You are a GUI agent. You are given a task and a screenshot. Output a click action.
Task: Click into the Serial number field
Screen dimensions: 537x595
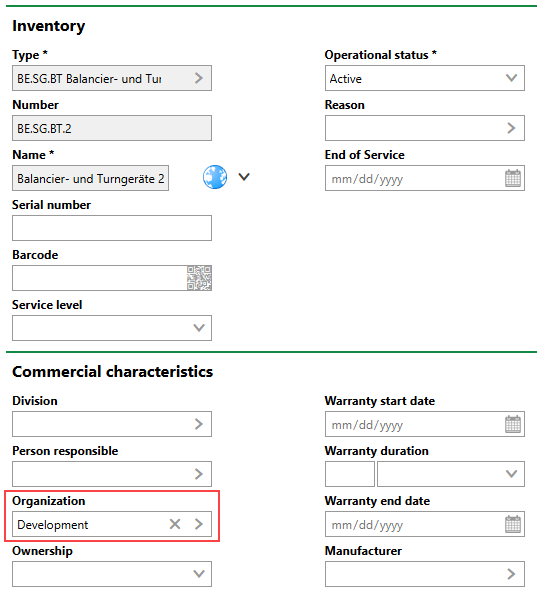[112, 228]
